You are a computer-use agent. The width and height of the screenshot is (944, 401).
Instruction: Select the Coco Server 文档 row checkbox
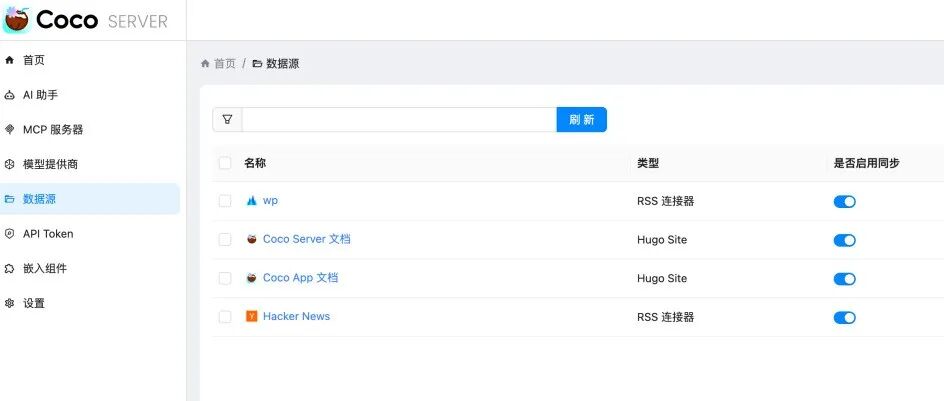[x=225, y=240]
